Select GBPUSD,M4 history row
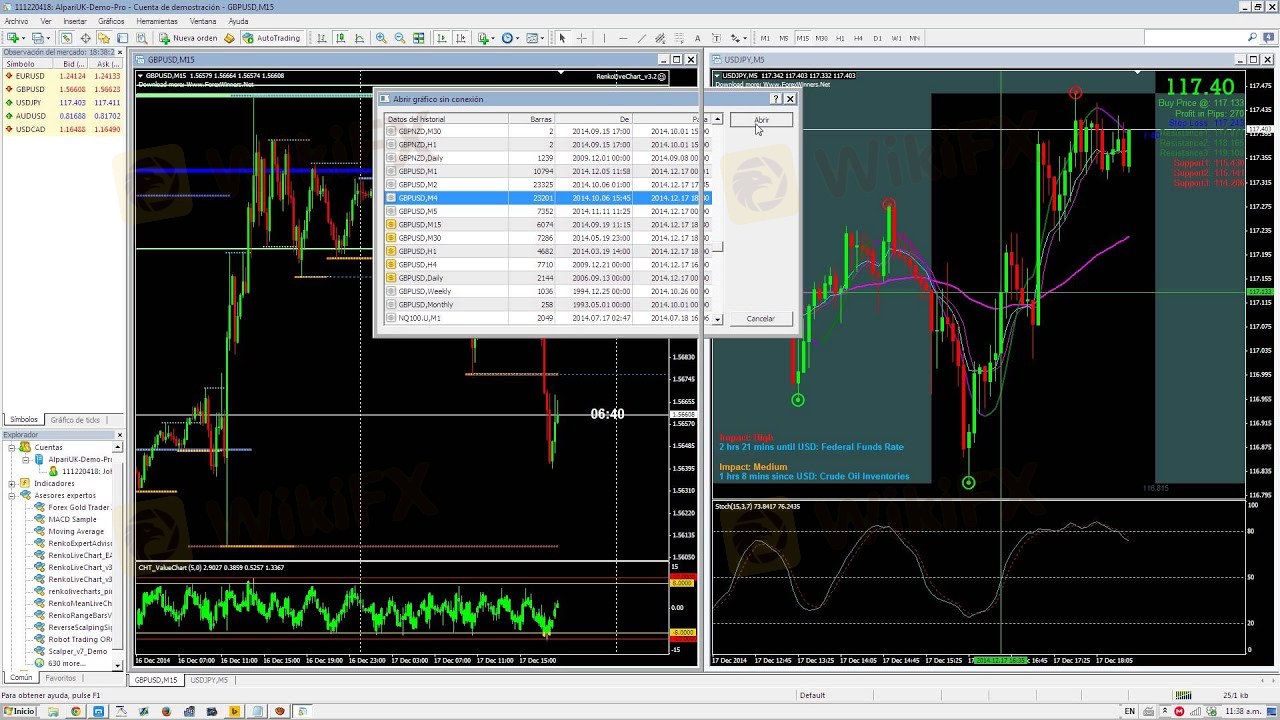The height and width of the screenshot is (720, 1280). pyautogui.click(x=547, y=198)
